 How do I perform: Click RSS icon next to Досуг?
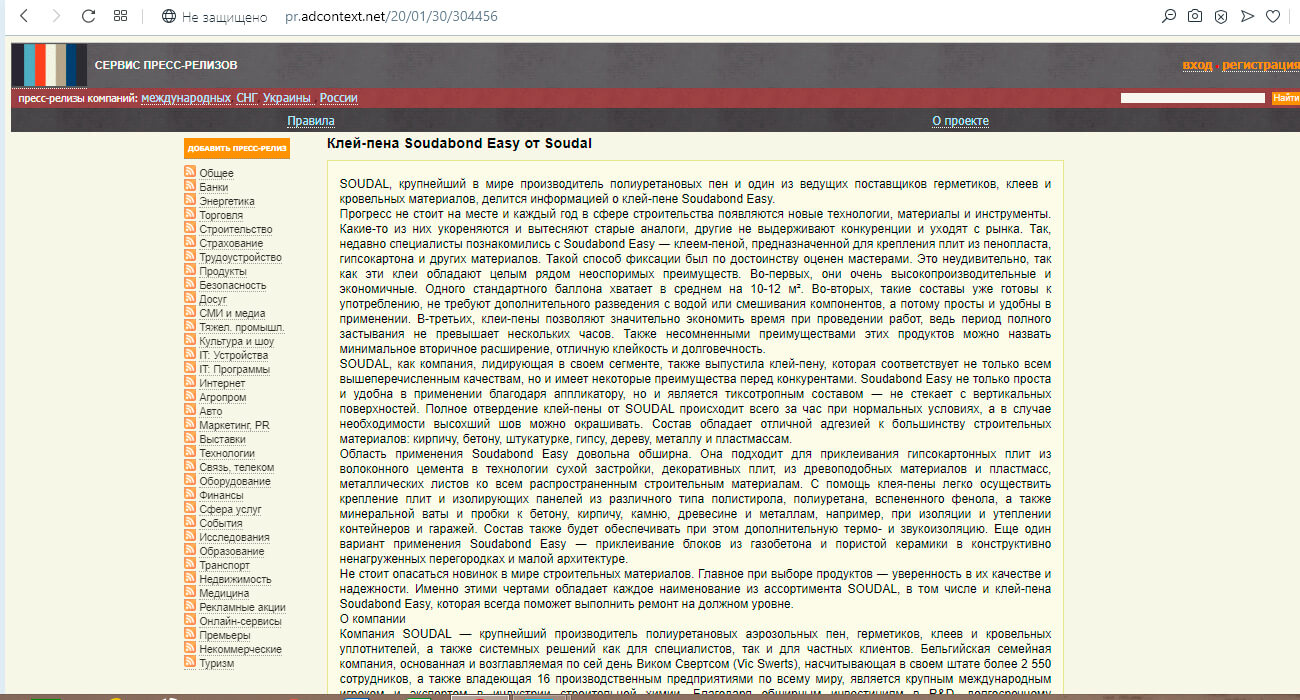point(190,299)
